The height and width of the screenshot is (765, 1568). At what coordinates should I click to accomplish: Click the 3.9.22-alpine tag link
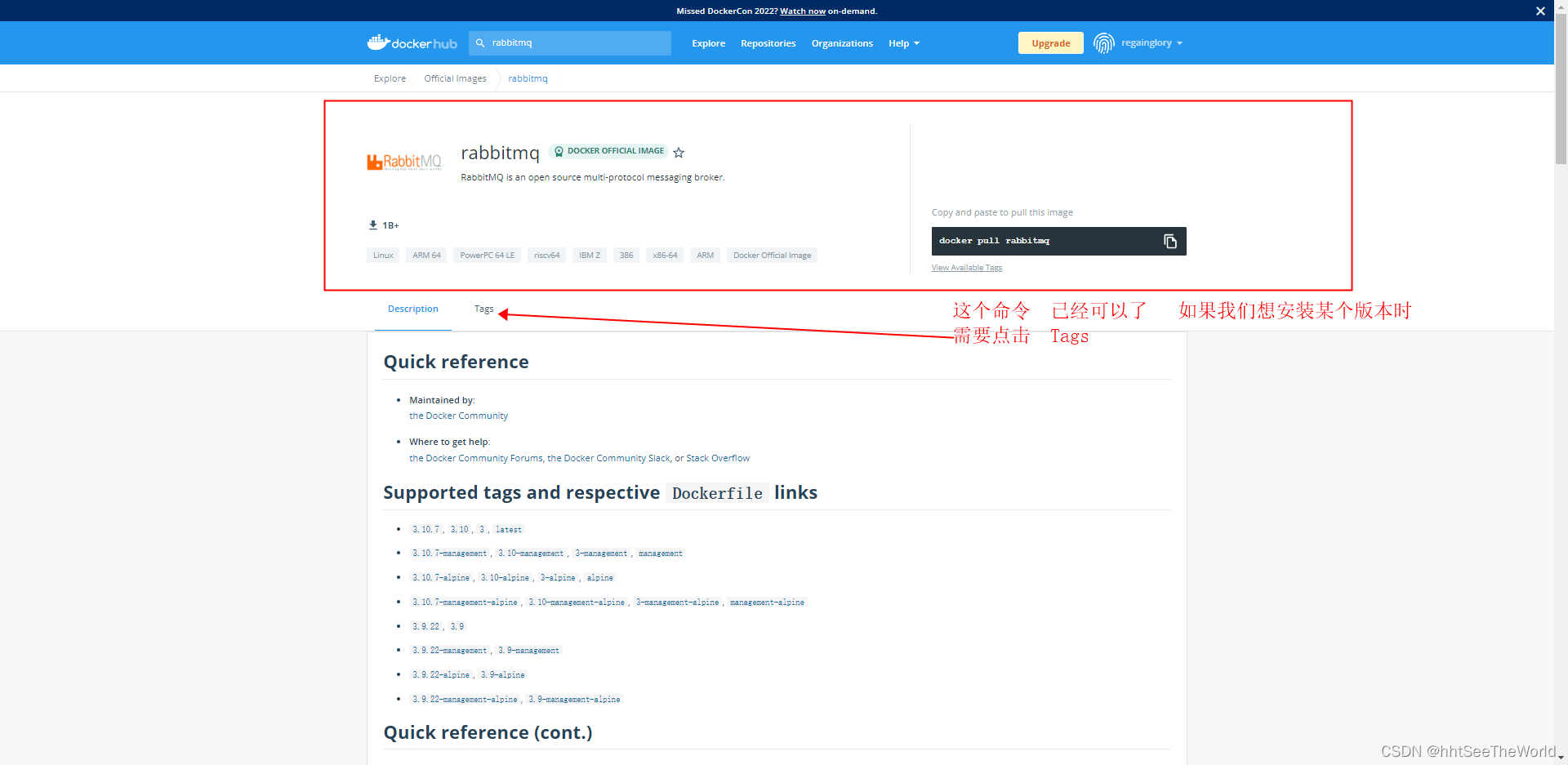point(441,675)
